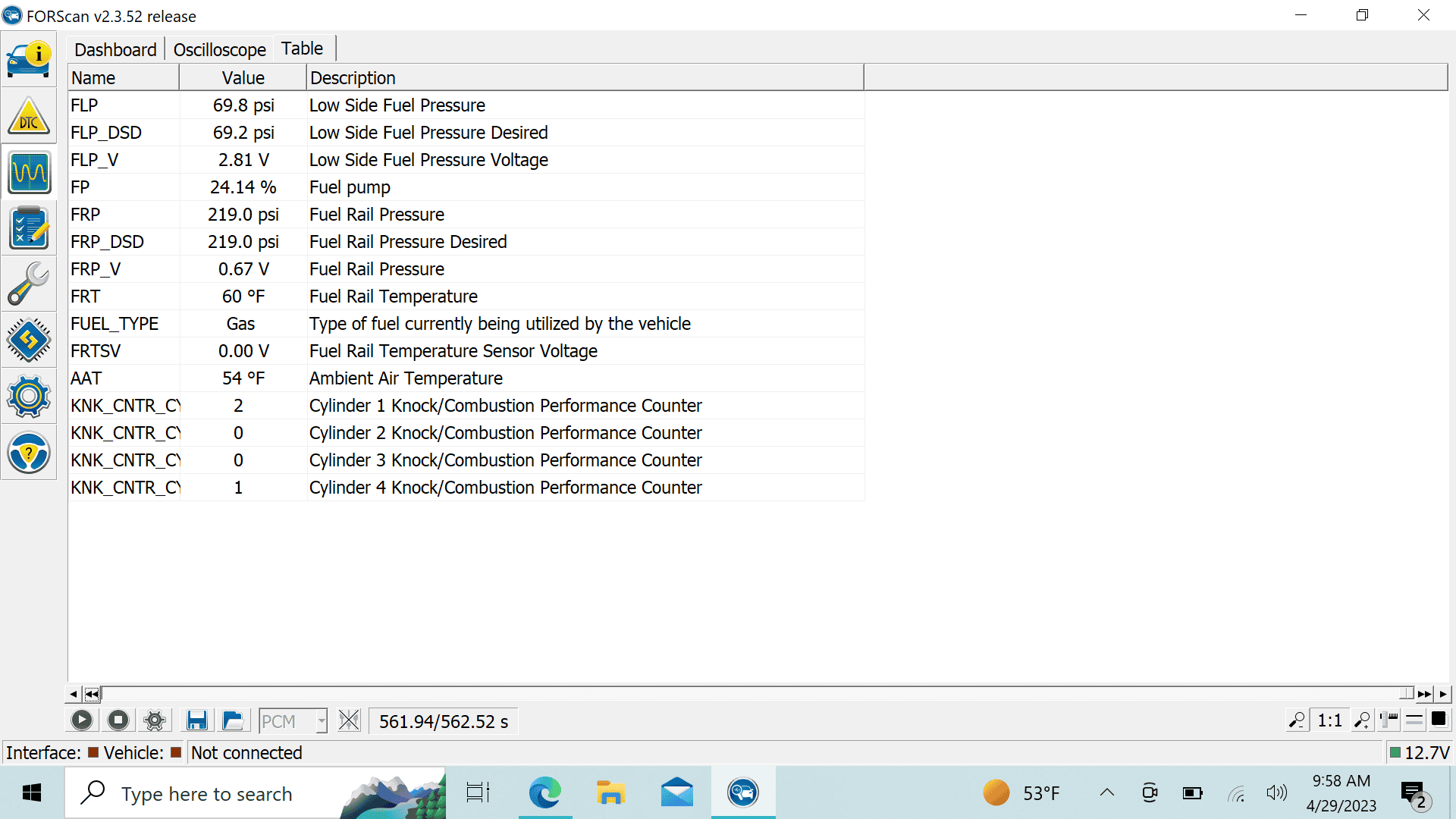Click the FRP 219.0 psi value
This screenshot has width=1456, height=819.
pyautogui.click(x=243, y=215)
